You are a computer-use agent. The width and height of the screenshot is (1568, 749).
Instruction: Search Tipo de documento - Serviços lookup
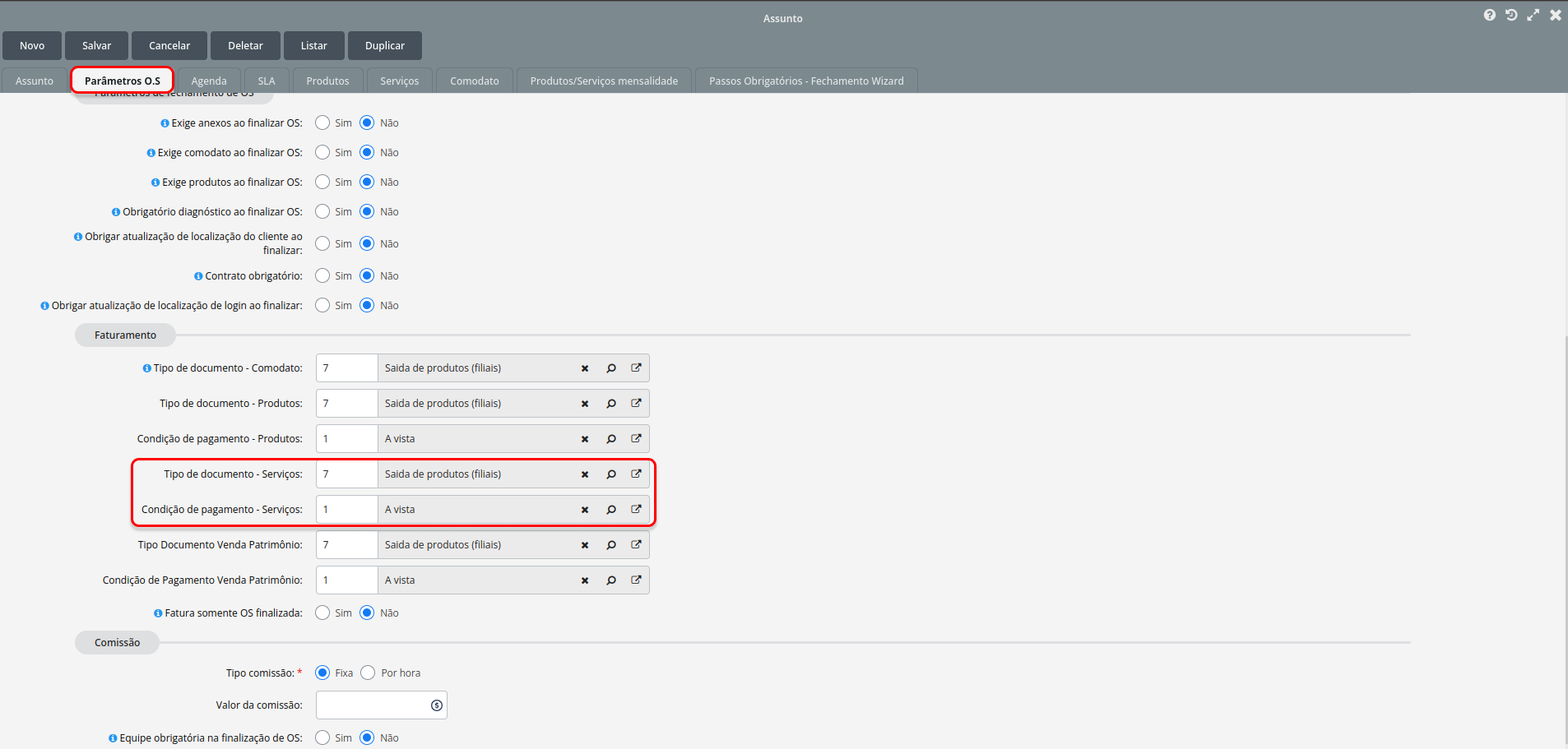611,474
